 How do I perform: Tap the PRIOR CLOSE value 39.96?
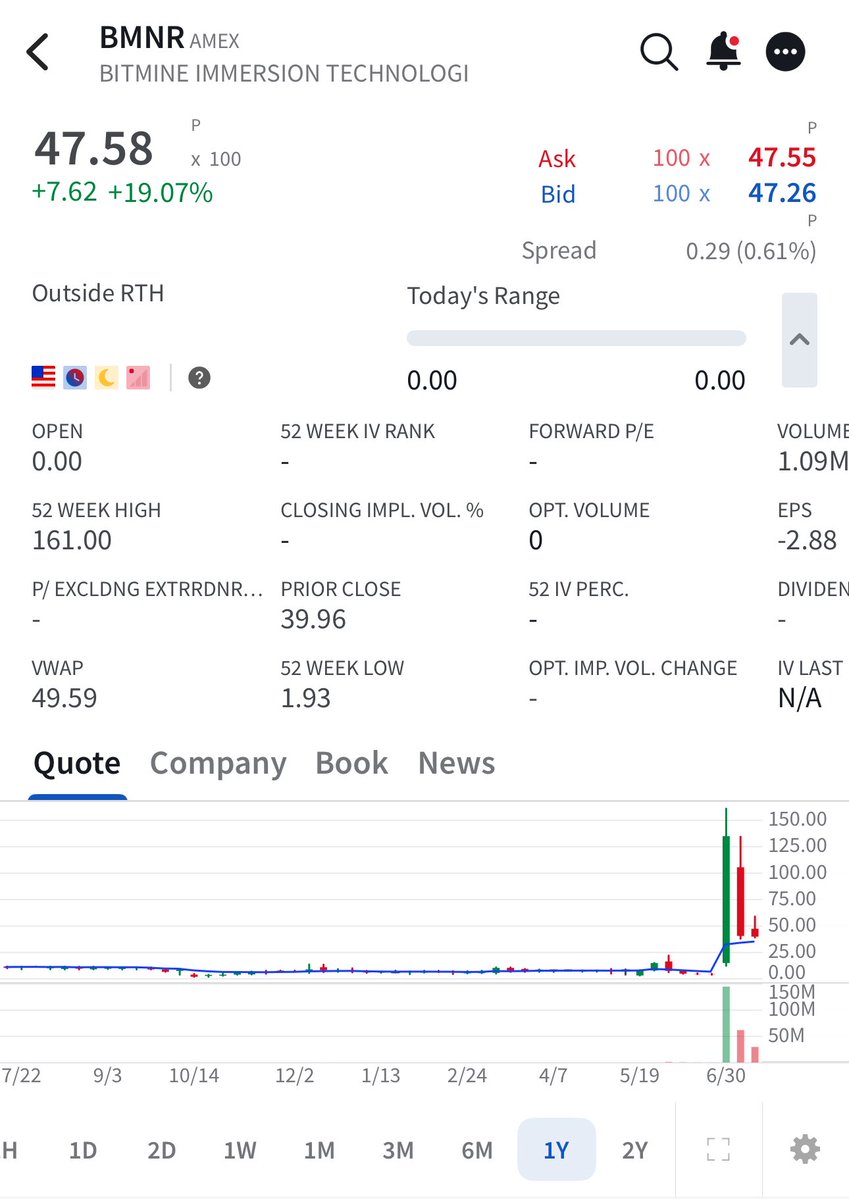click(313, 620)
